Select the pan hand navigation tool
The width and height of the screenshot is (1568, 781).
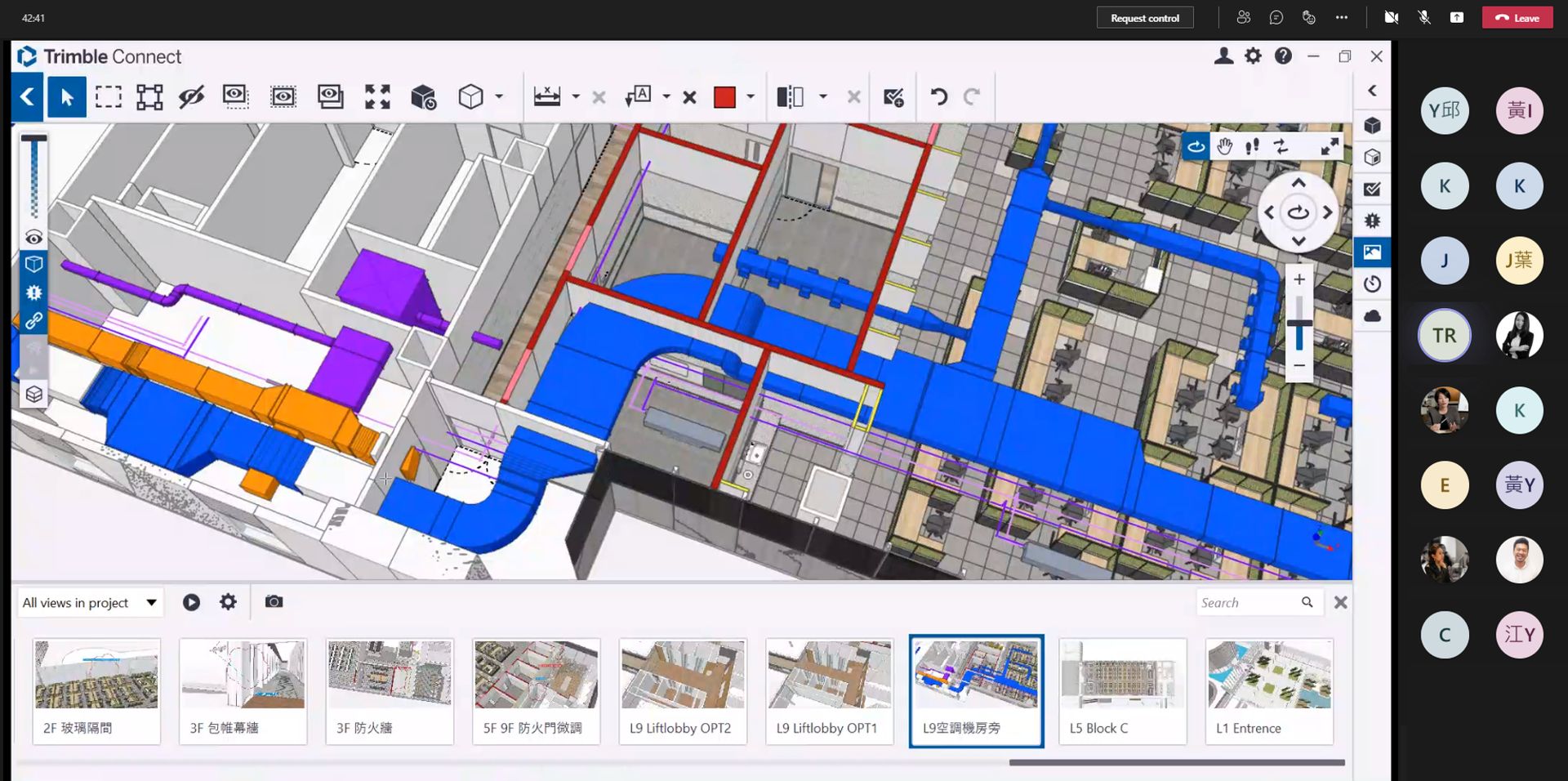coord(1224,147)
